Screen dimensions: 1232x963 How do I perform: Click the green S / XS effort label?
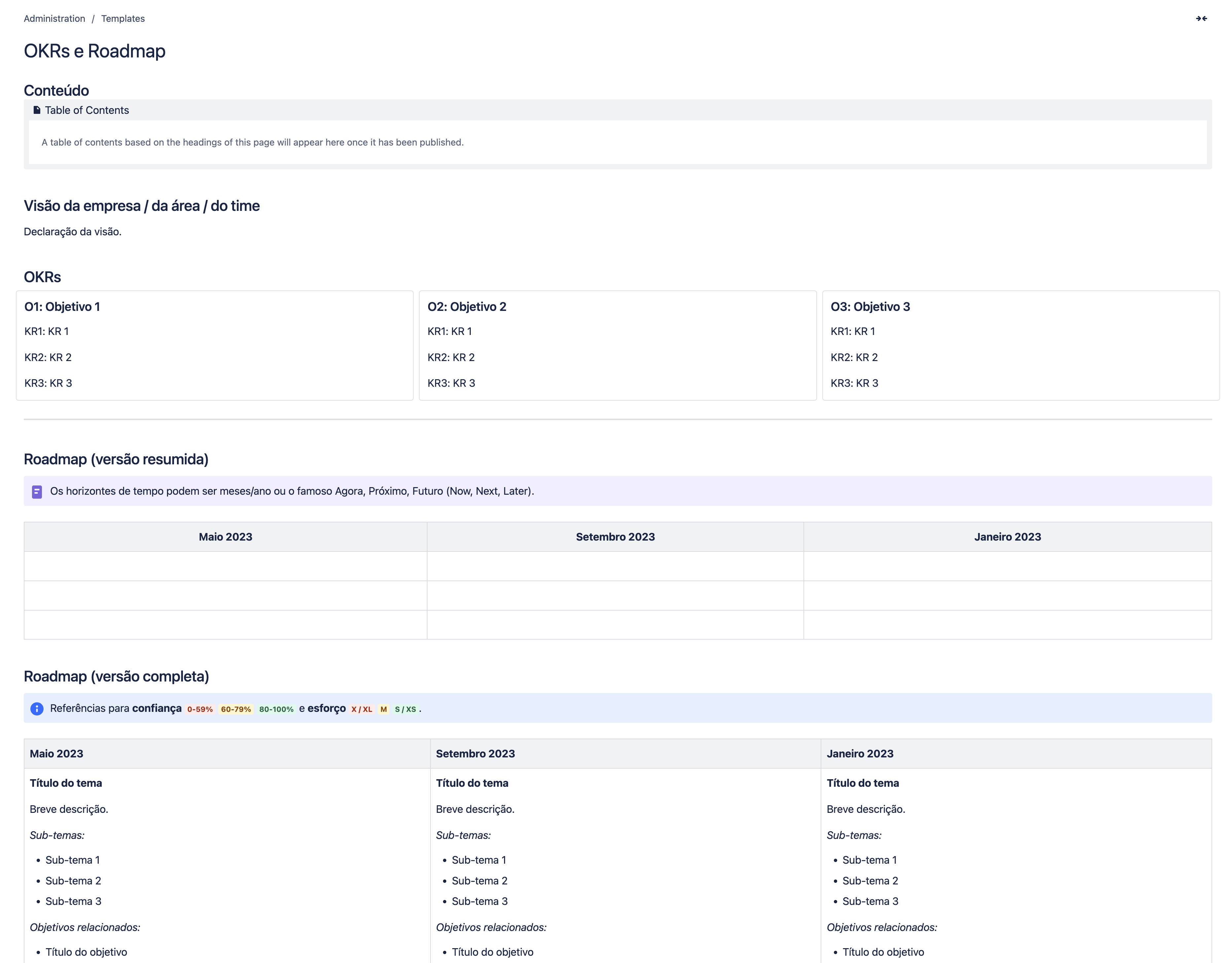pyautogui.click(x=406, y=709)
